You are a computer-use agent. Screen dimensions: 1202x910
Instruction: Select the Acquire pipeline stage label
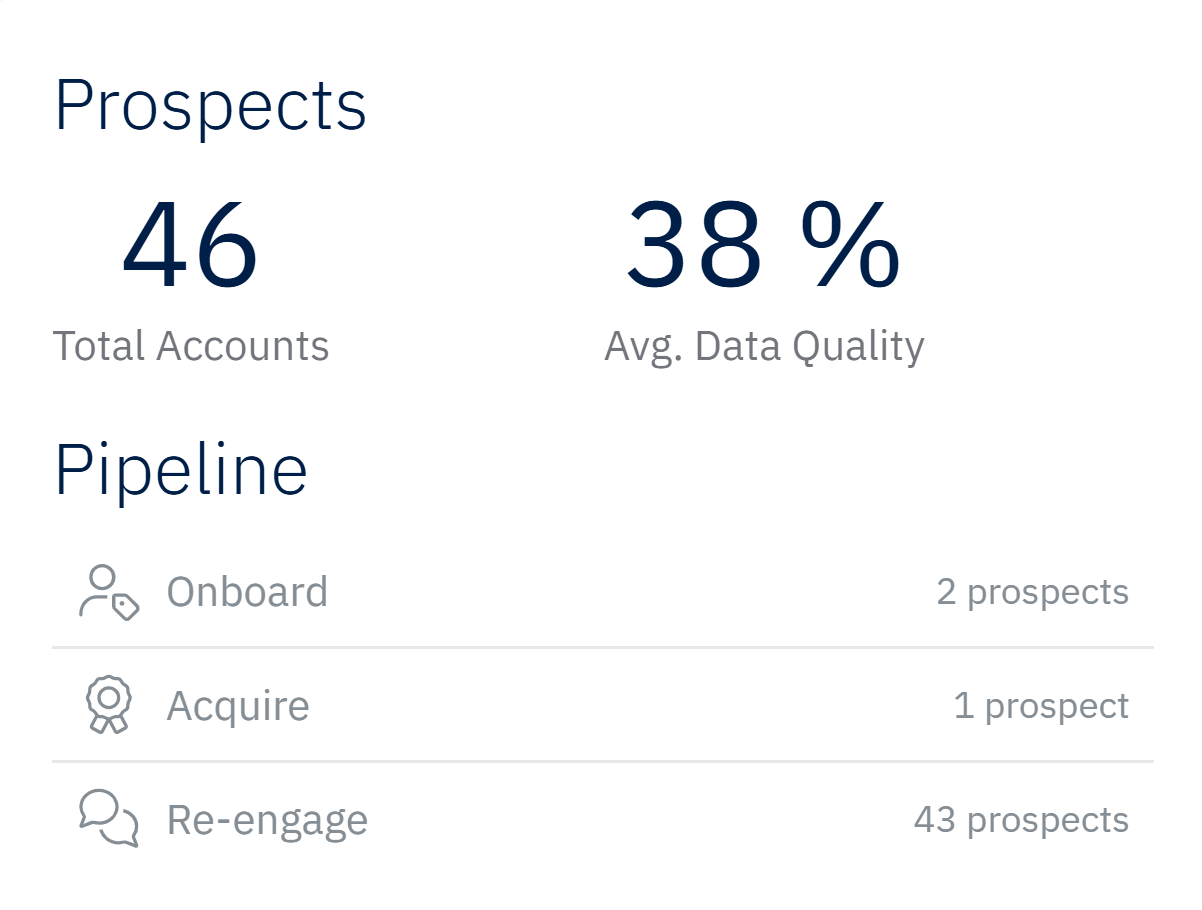pyautogui.click(x=238, y=706)
